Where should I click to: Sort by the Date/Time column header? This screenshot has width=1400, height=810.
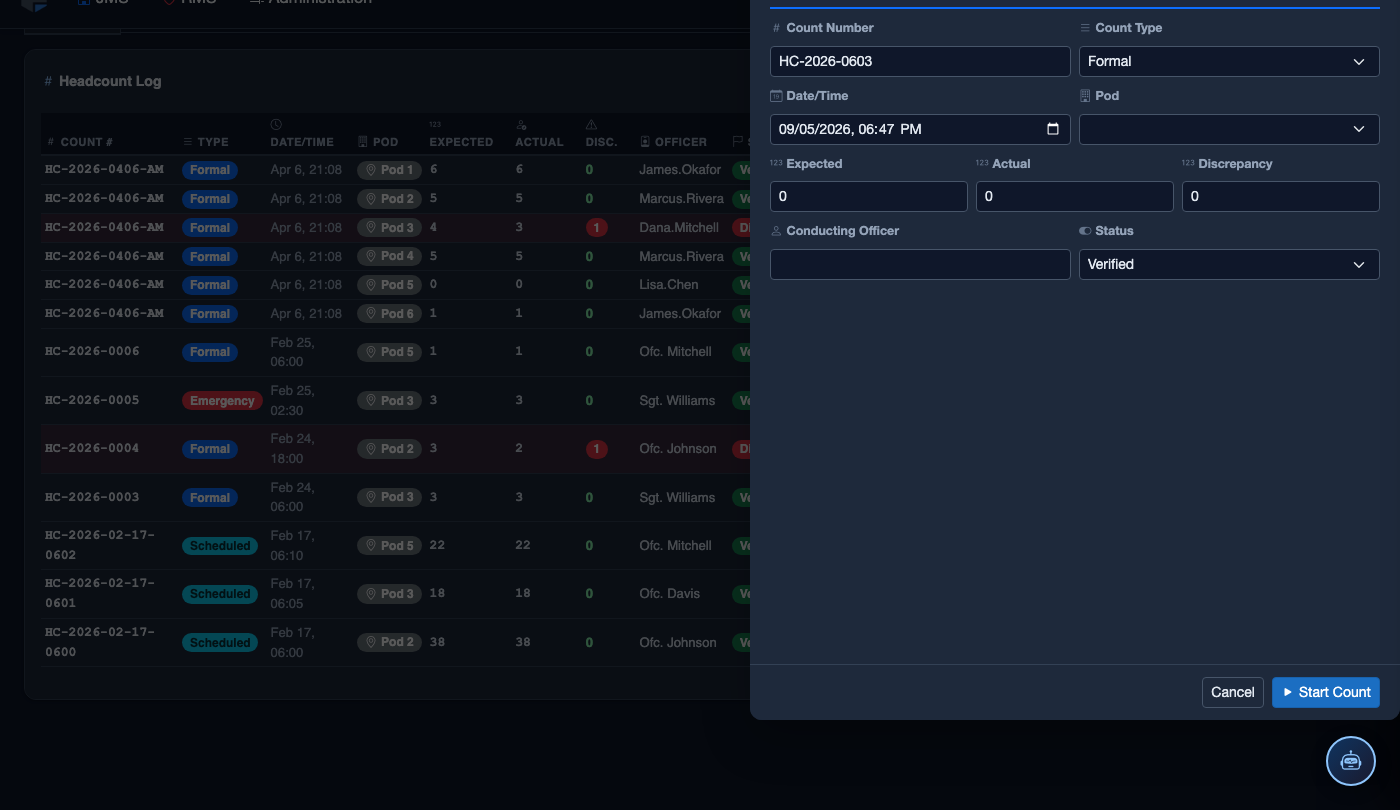[x=302, y=142]
